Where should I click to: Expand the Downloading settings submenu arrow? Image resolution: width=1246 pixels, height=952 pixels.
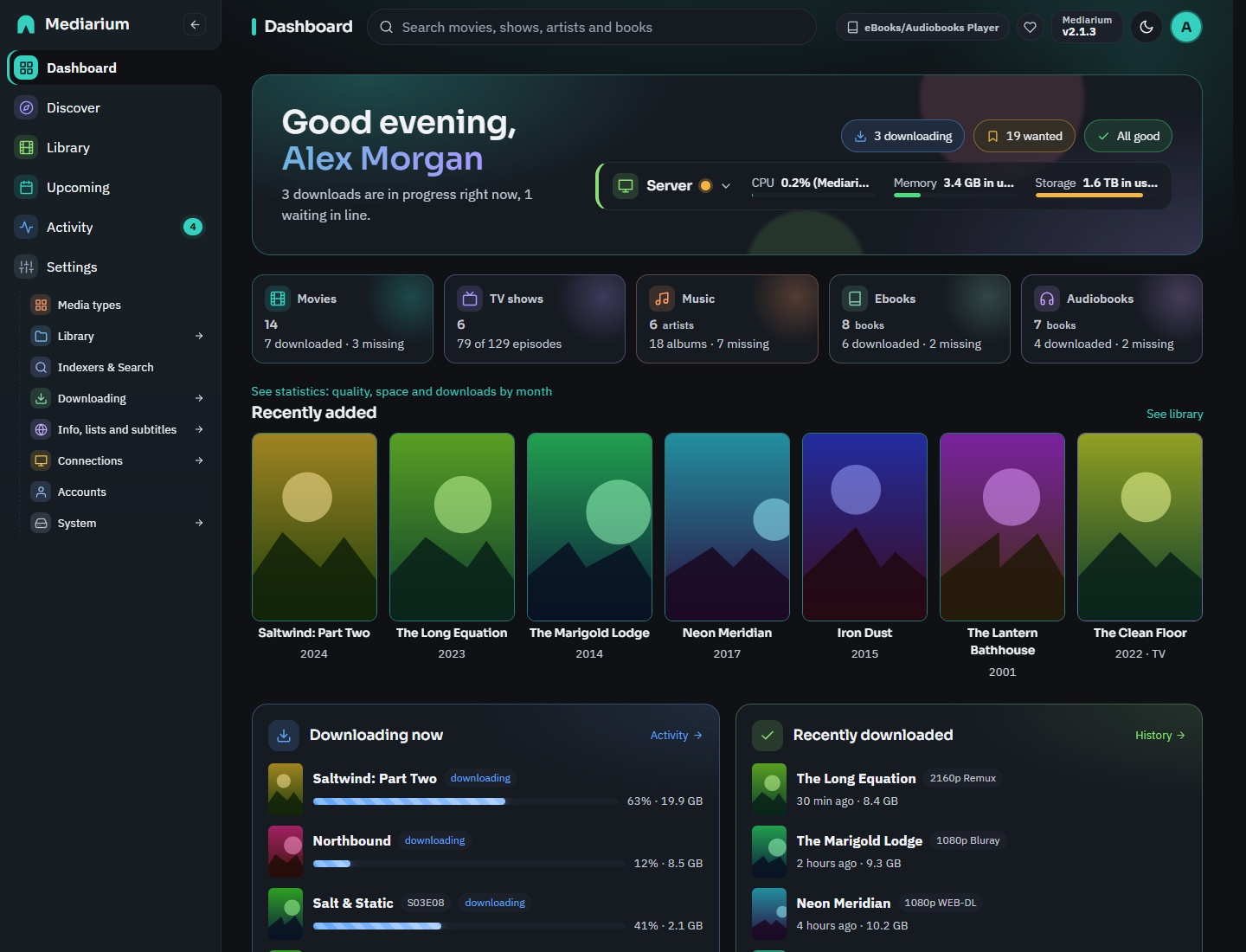pos(199,398)
